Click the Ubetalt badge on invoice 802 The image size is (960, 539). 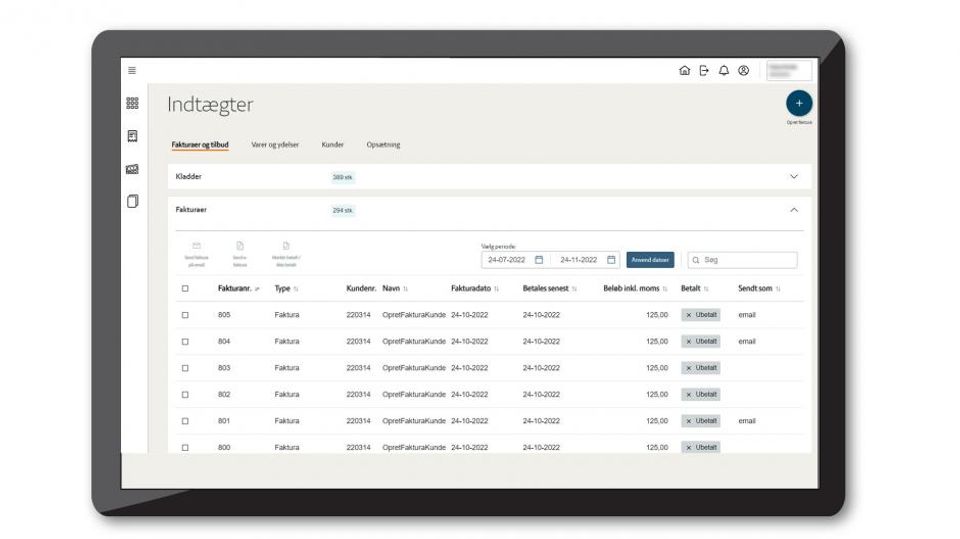pos(701,394)
